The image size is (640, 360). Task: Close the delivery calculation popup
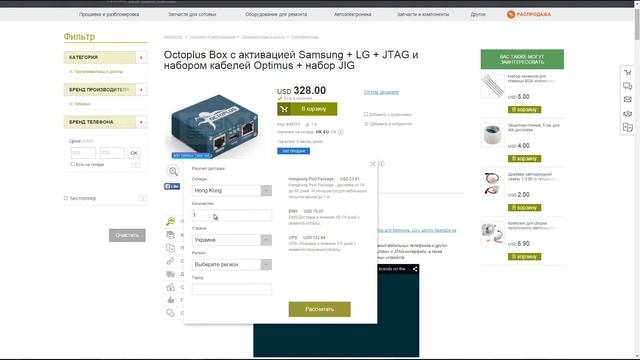(372, 164)
